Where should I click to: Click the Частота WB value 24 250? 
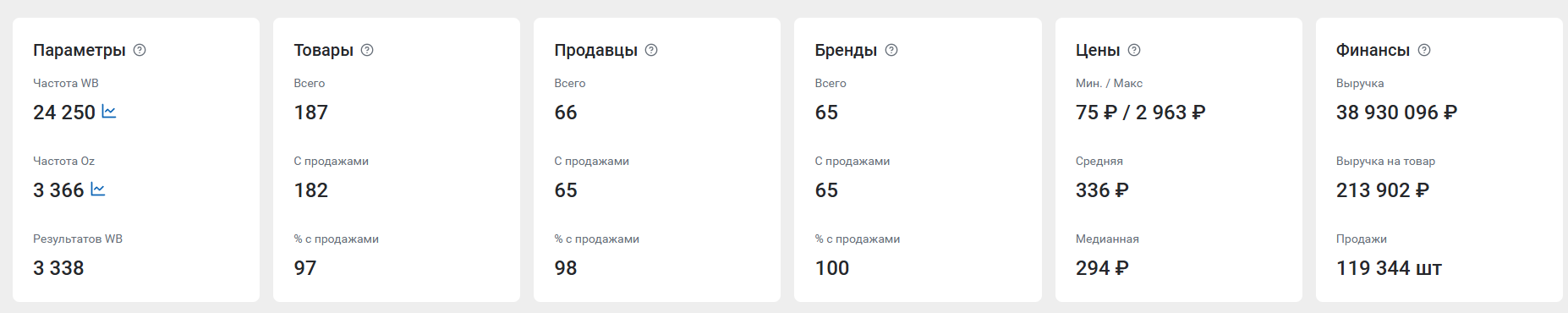[x=64, y=113]
